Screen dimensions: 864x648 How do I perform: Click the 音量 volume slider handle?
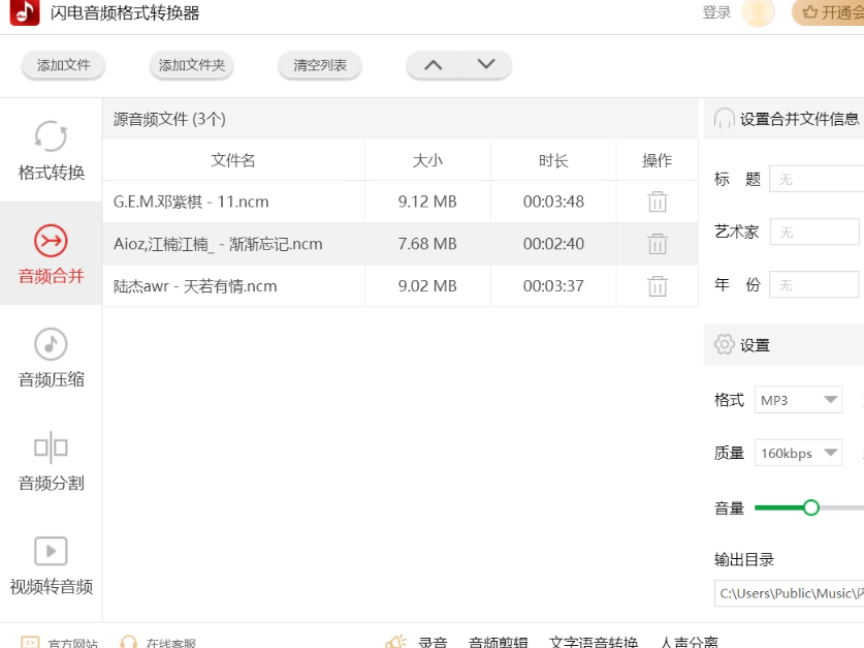pyautogui.click(x=811, y=507)
